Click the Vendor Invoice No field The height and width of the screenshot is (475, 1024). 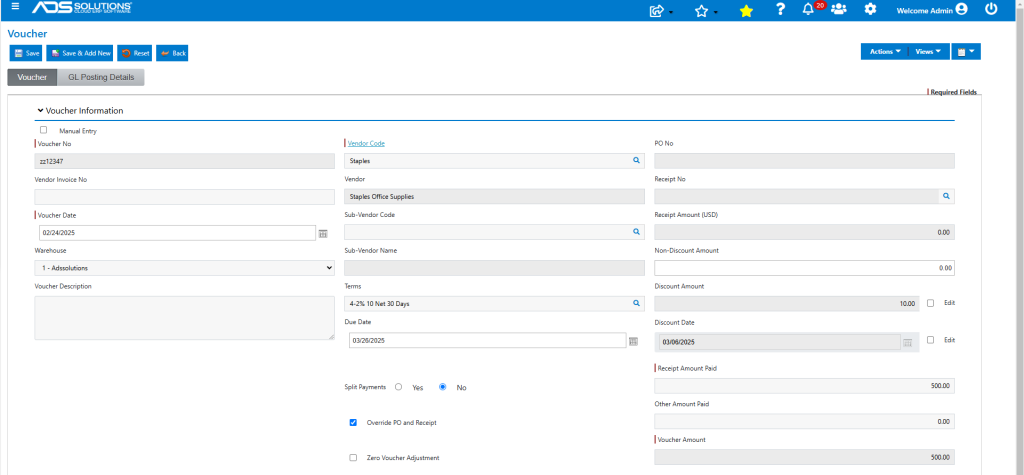[184, 197]
